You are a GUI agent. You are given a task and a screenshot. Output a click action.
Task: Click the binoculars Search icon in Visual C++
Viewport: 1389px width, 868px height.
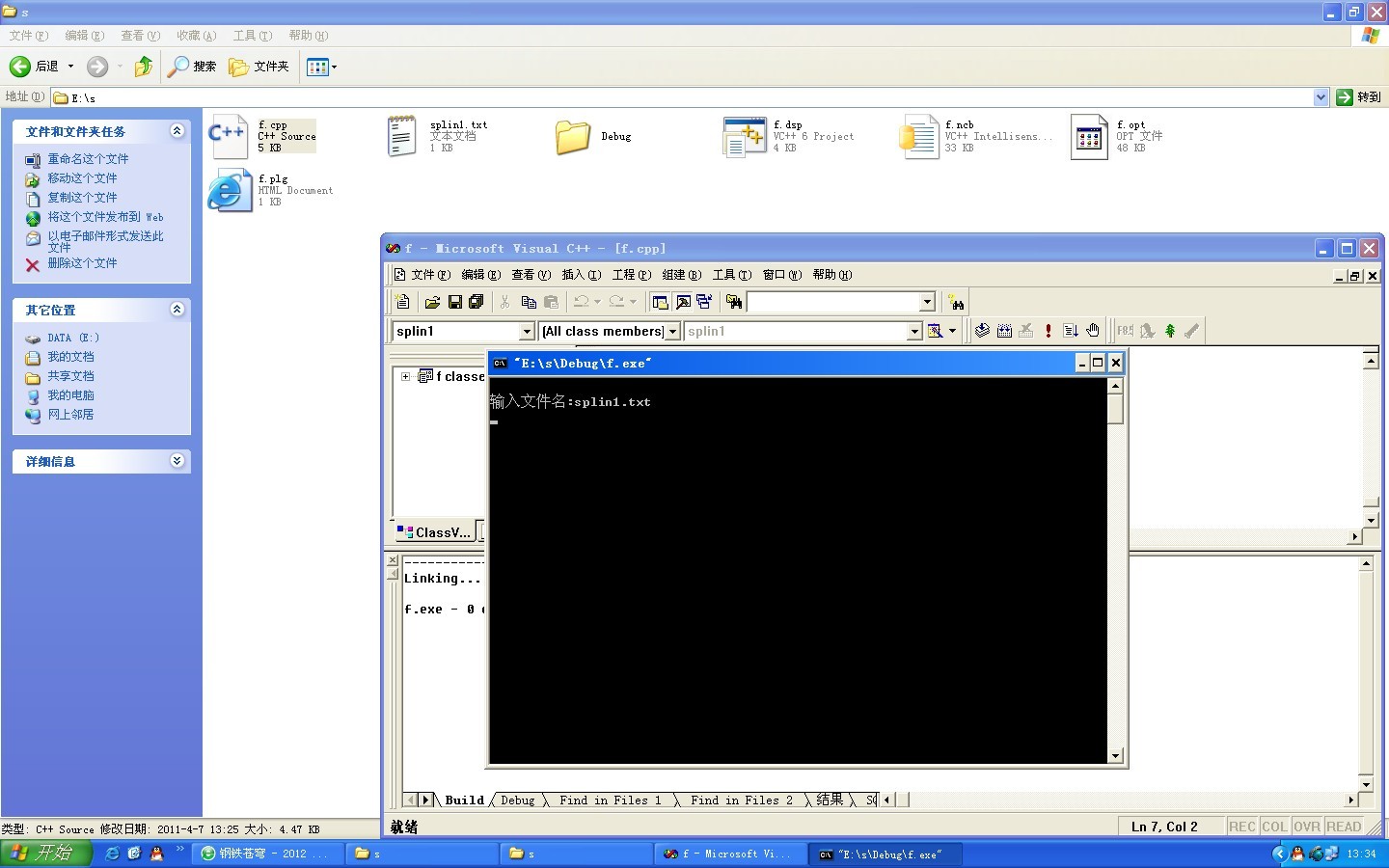tap(956, 303)
